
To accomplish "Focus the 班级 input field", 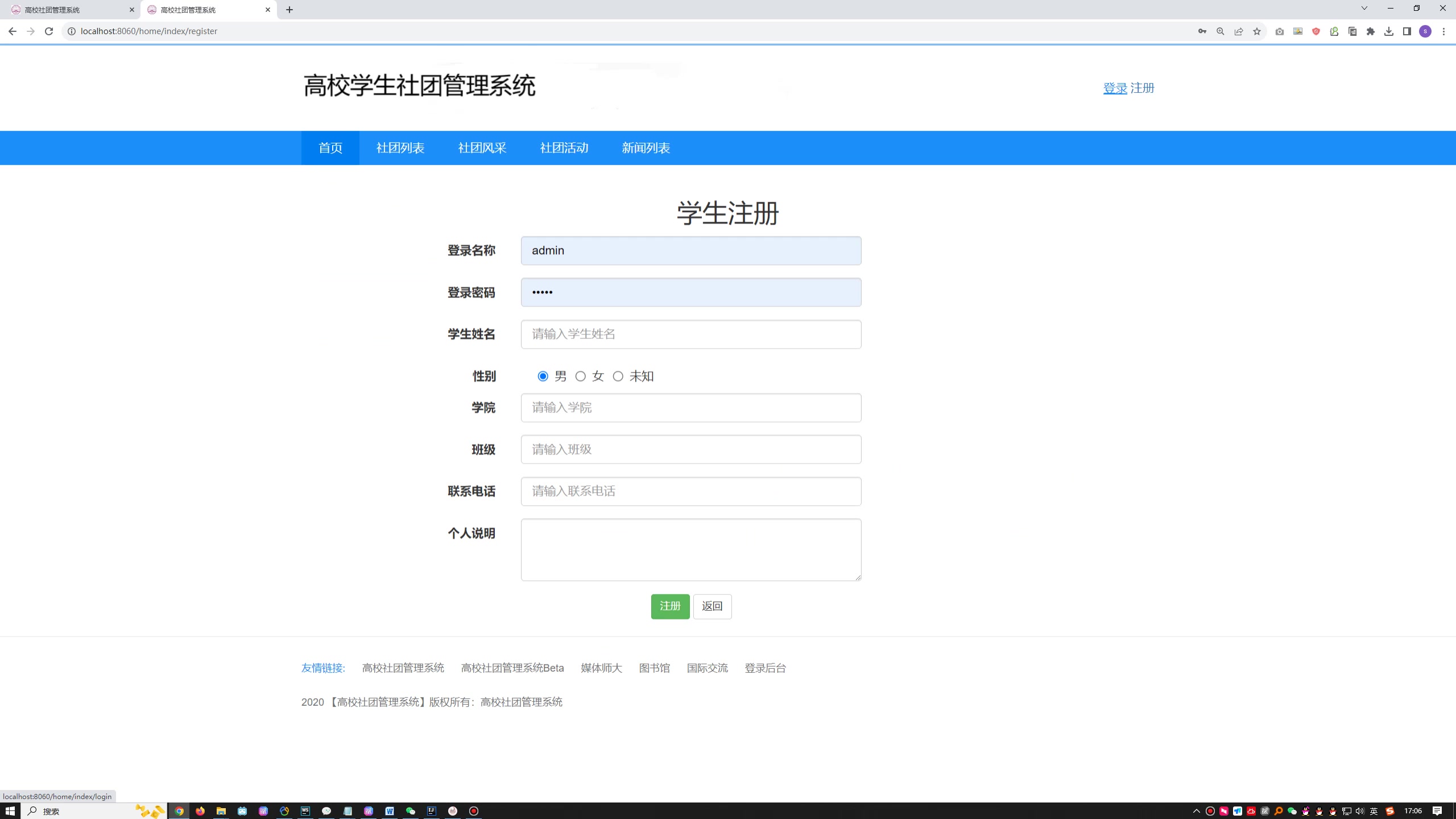I will [691, 450].
